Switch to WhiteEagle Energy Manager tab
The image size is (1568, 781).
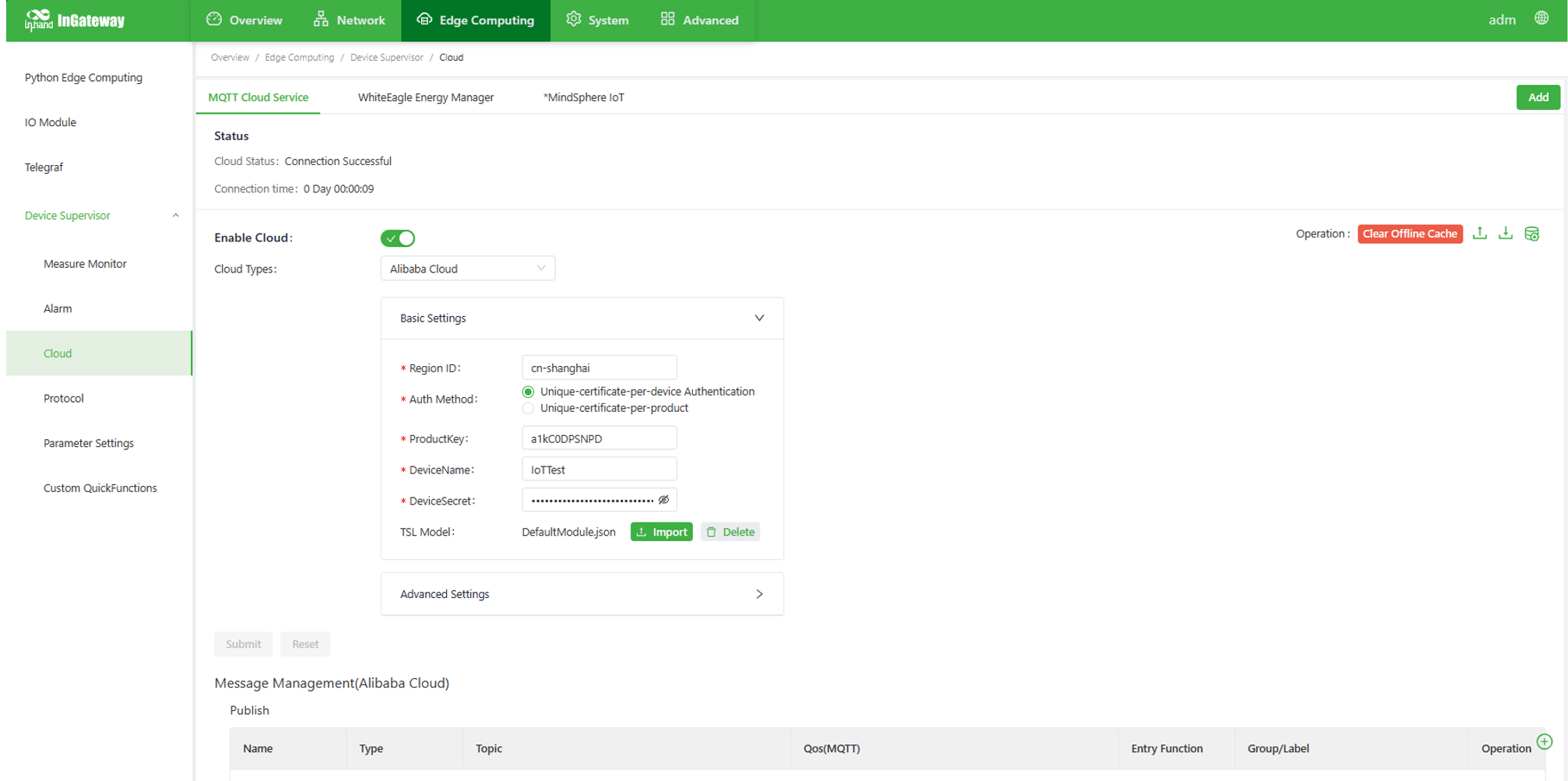425,97
